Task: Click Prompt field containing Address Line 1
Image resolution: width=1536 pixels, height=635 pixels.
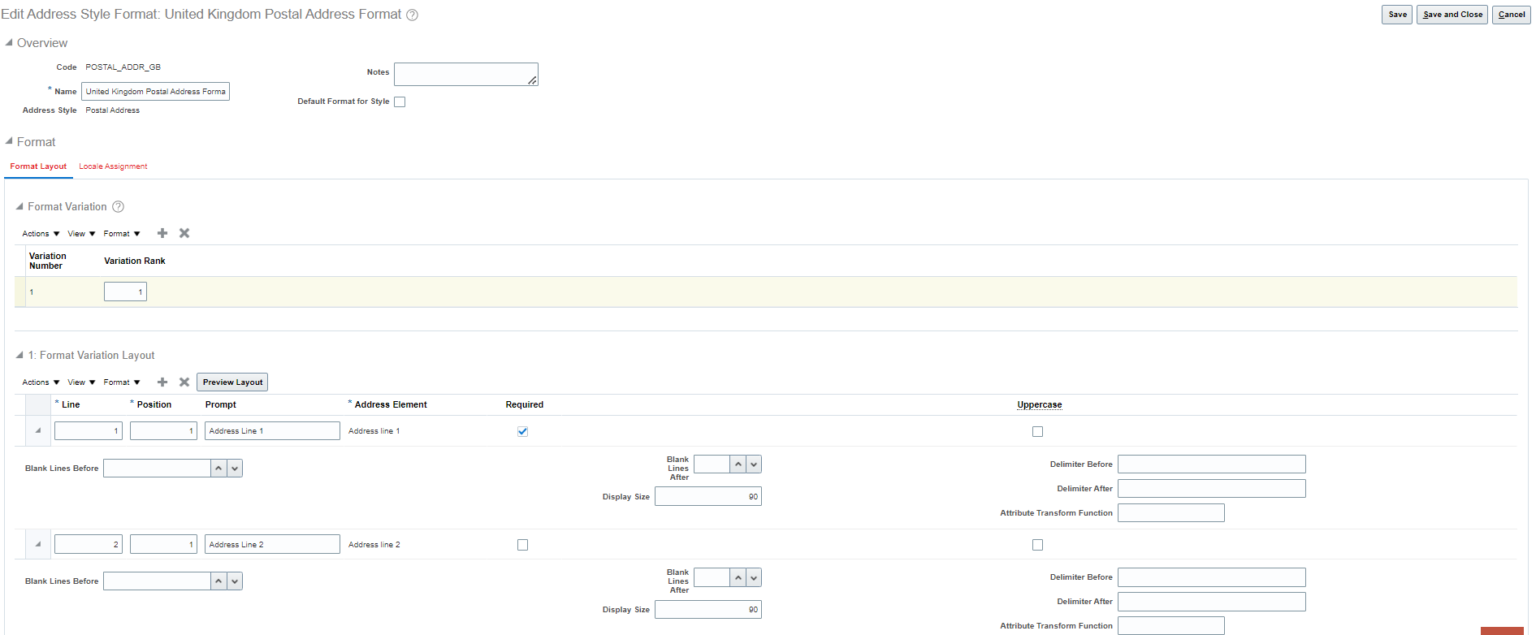Action: tap(273, 431)
